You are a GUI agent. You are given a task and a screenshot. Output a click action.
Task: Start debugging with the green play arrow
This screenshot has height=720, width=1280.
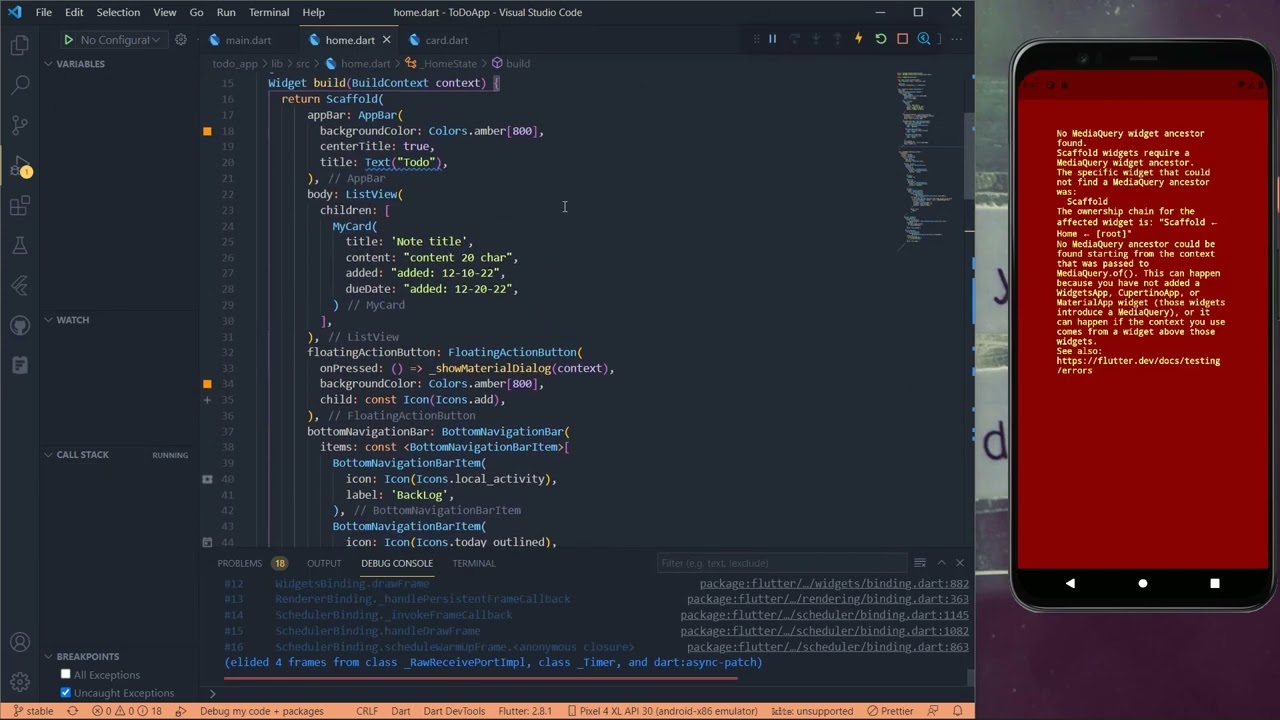pos(68,40)
